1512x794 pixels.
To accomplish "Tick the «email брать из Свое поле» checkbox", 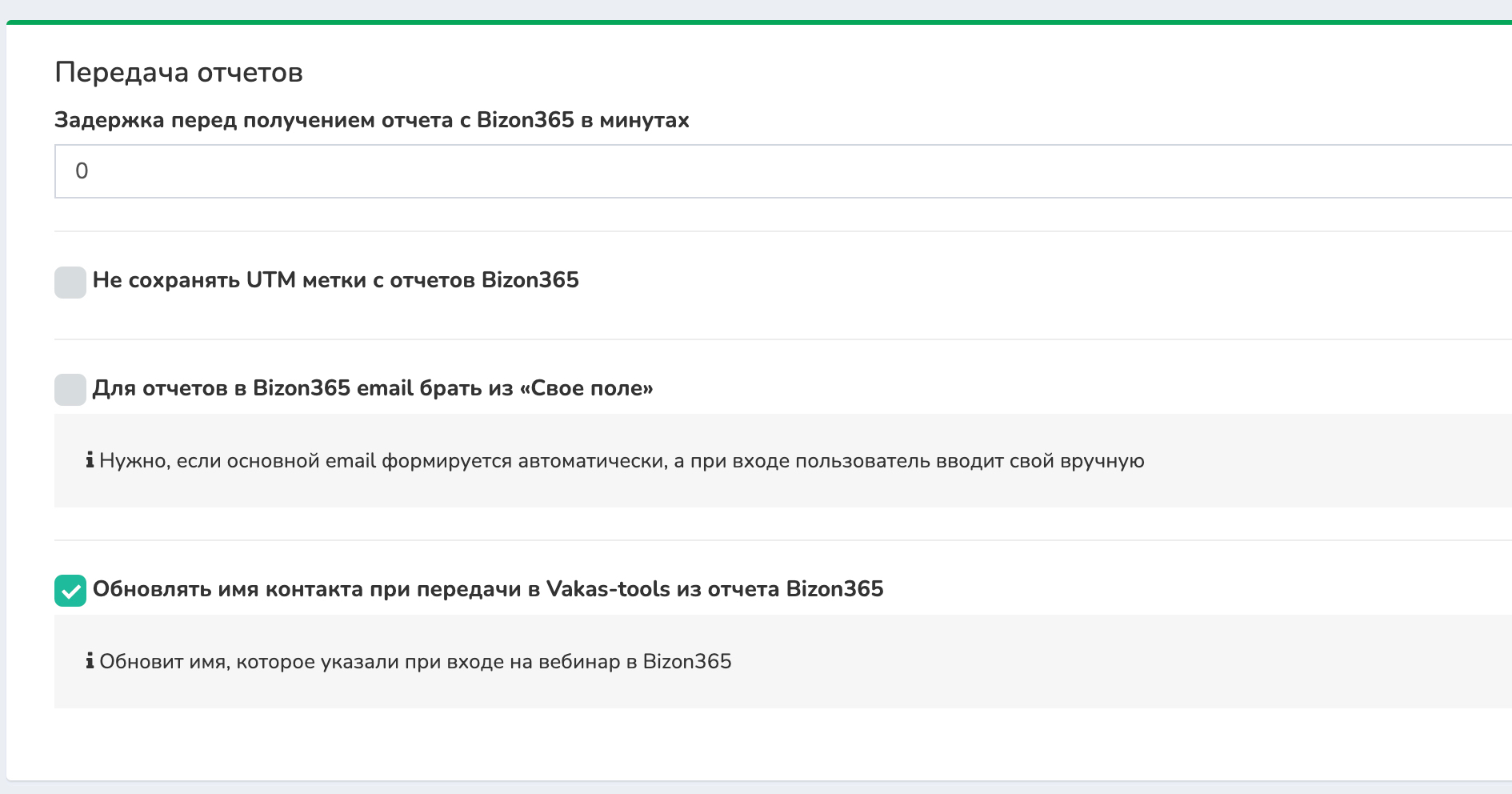I will [x=70, y=390].
